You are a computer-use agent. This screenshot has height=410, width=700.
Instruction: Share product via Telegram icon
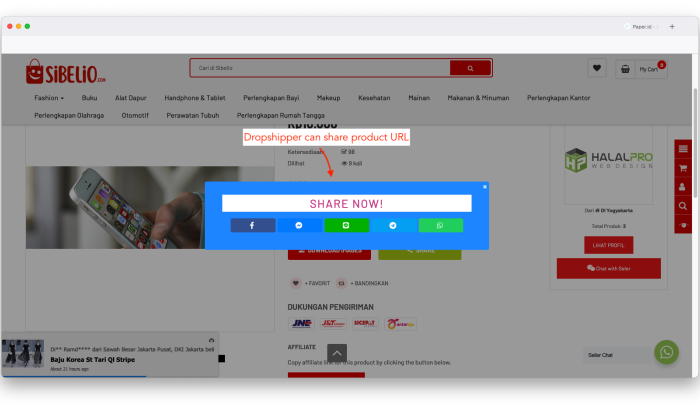click(x=393, y=226)
